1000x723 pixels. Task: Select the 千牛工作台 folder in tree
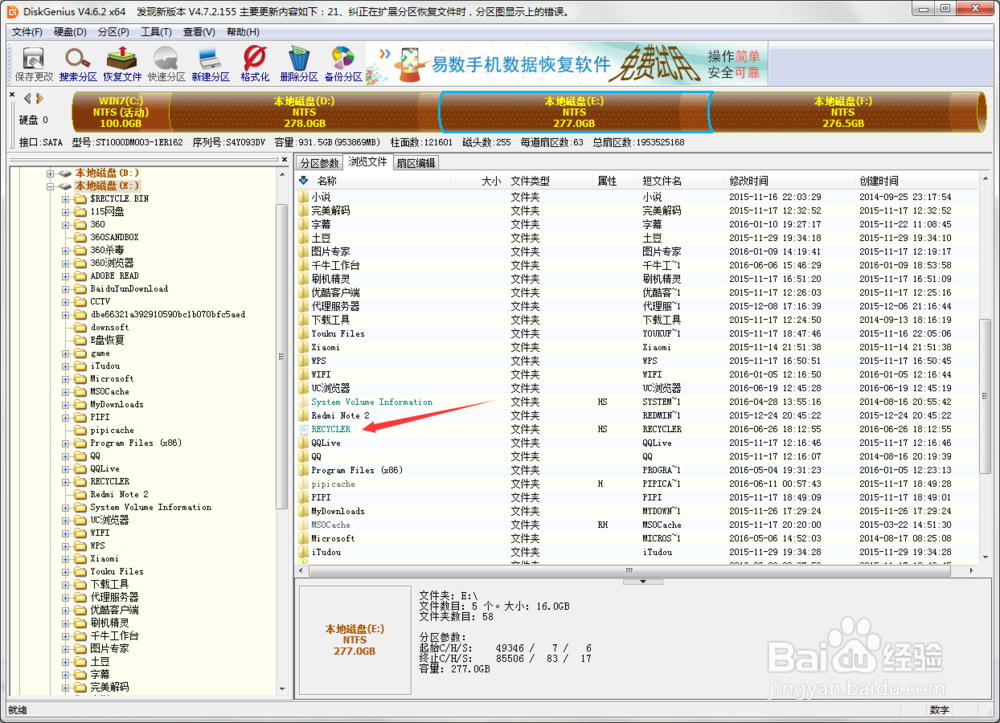(114, 636)
